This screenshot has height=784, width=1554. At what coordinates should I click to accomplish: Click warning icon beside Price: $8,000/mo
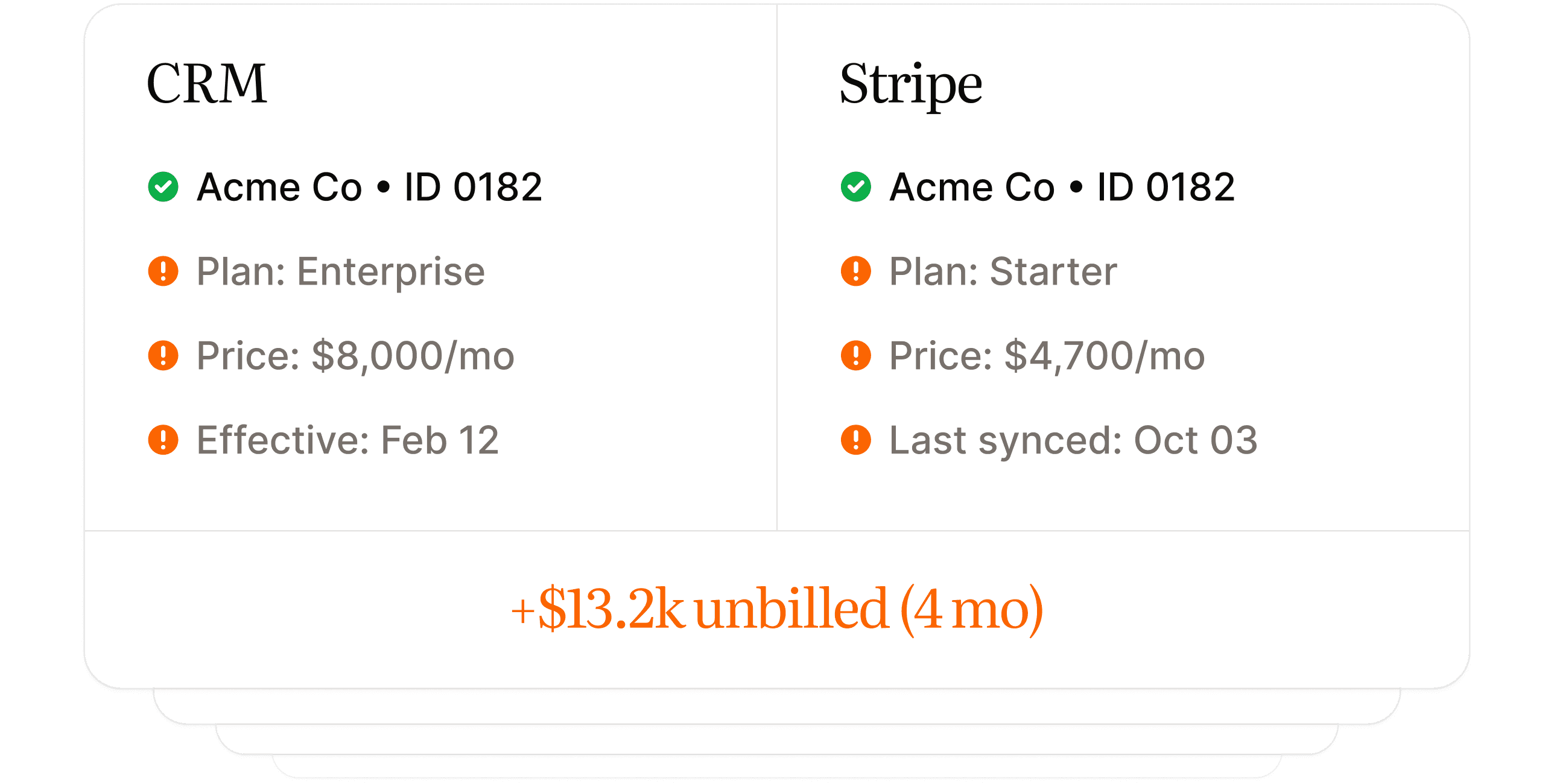click(x=163, y=356)
